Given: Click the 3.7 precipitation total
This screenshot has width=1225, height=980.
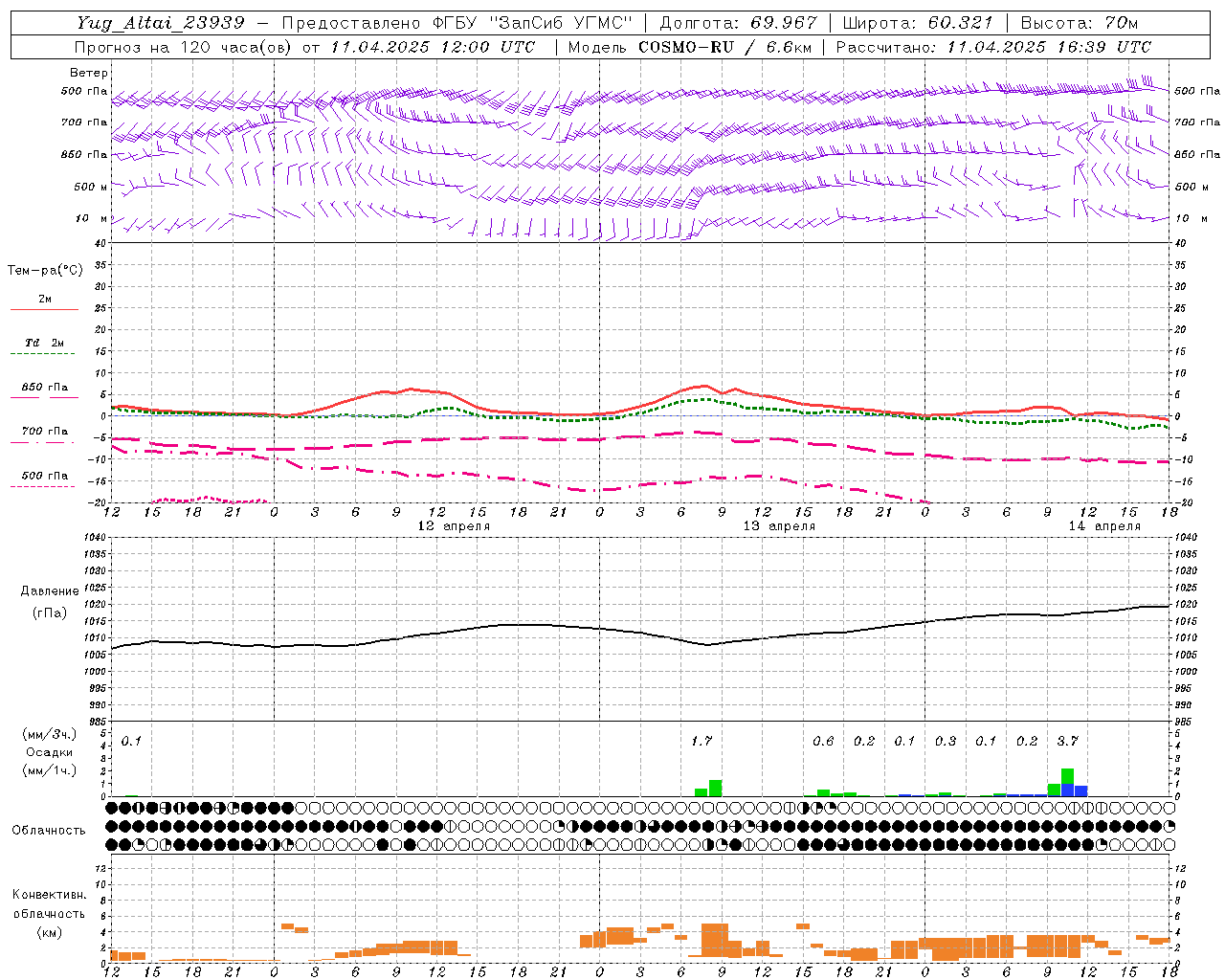Looking at the screenshot, I should coord(1067,741).
